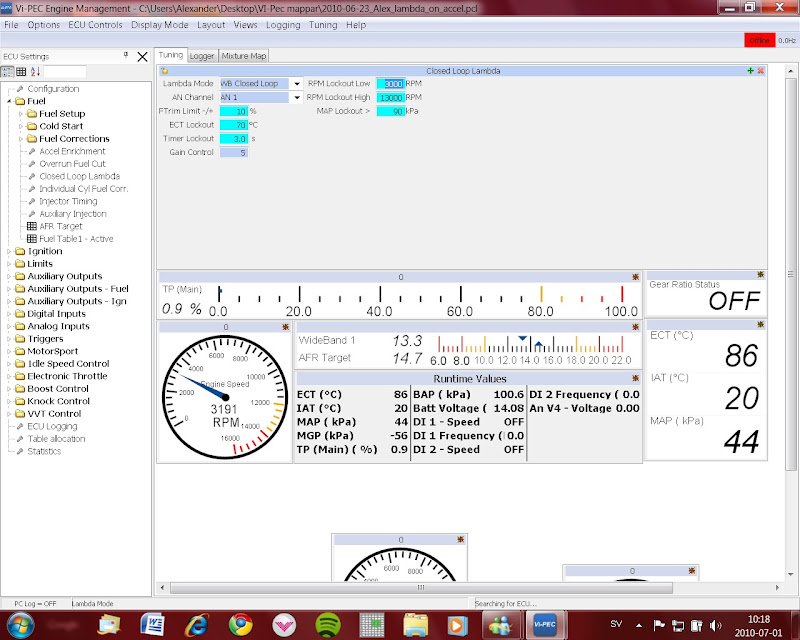Open the AFR Target table item
The height and width of the screenshot is (640, 800).
click(61, 226)
